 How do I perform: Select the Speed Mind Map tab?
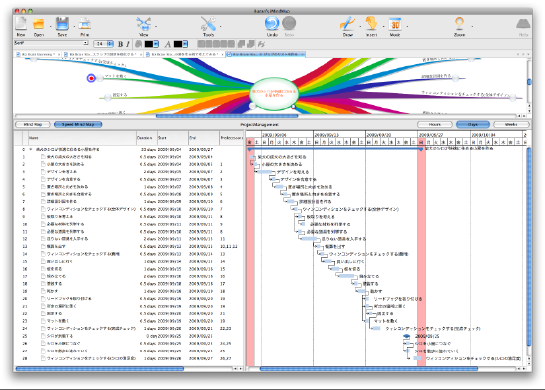point(78,124)
